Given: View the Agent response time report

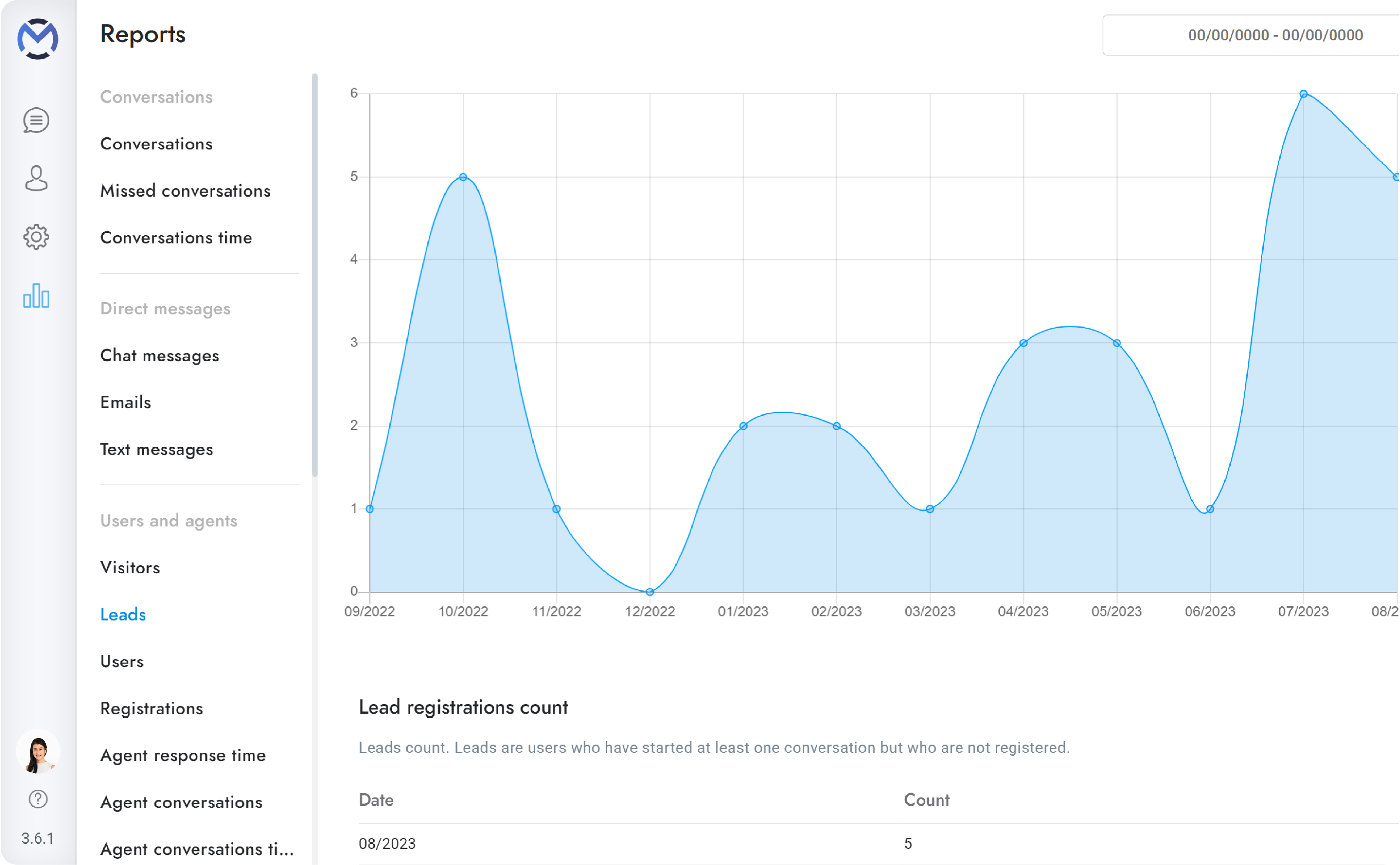Looking at the screenshot, I should coord(183,756).
